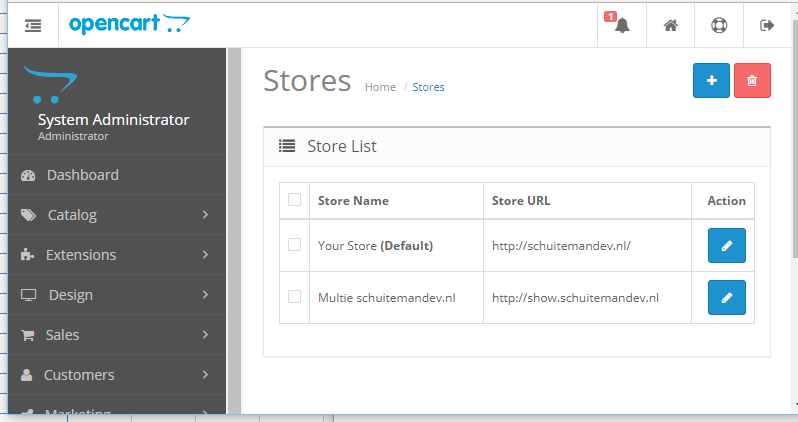Open the help lifebuoy icon
798x422 pixels.
coord(719,25)
